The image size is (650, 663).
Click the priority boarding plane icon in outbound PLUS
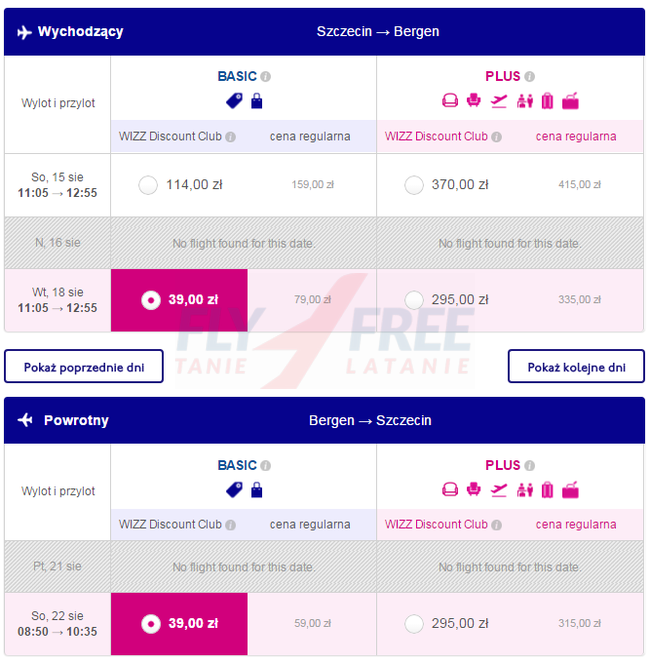pyautogui.click(x=499, y=101)
